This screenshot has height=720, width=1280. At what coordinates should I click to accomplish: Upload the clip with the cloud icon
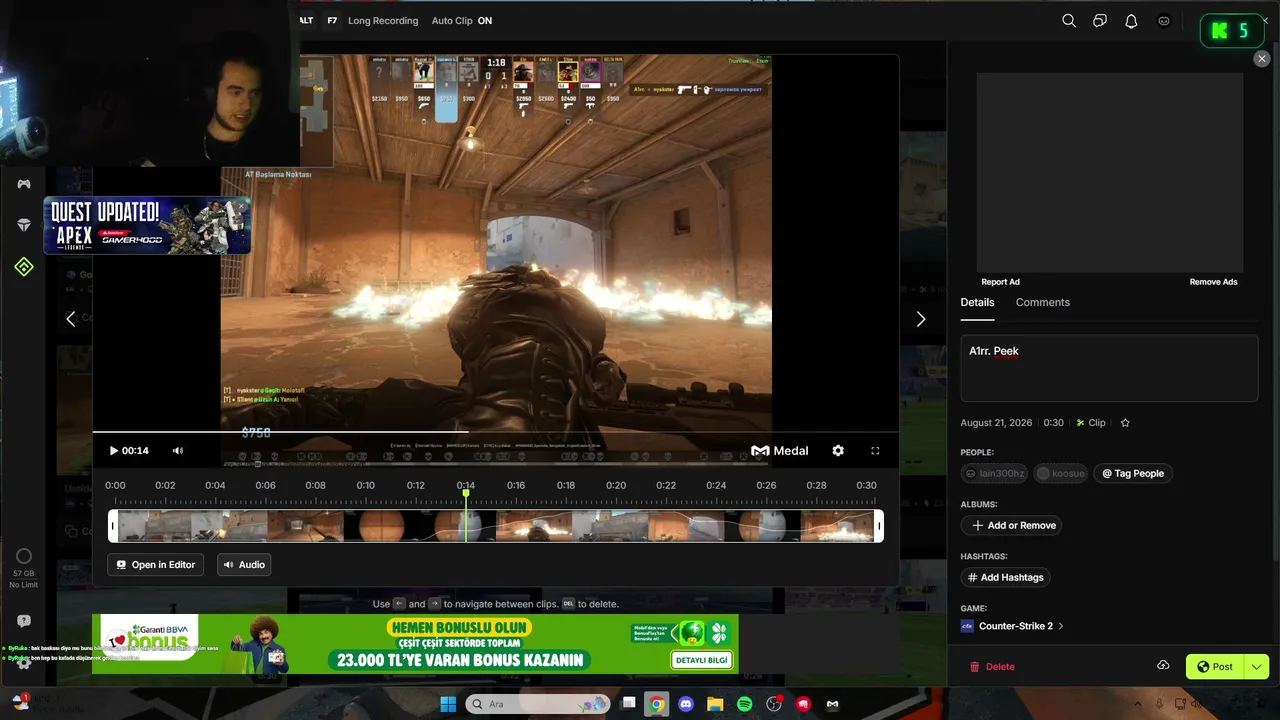click(x=1163, y=666)
